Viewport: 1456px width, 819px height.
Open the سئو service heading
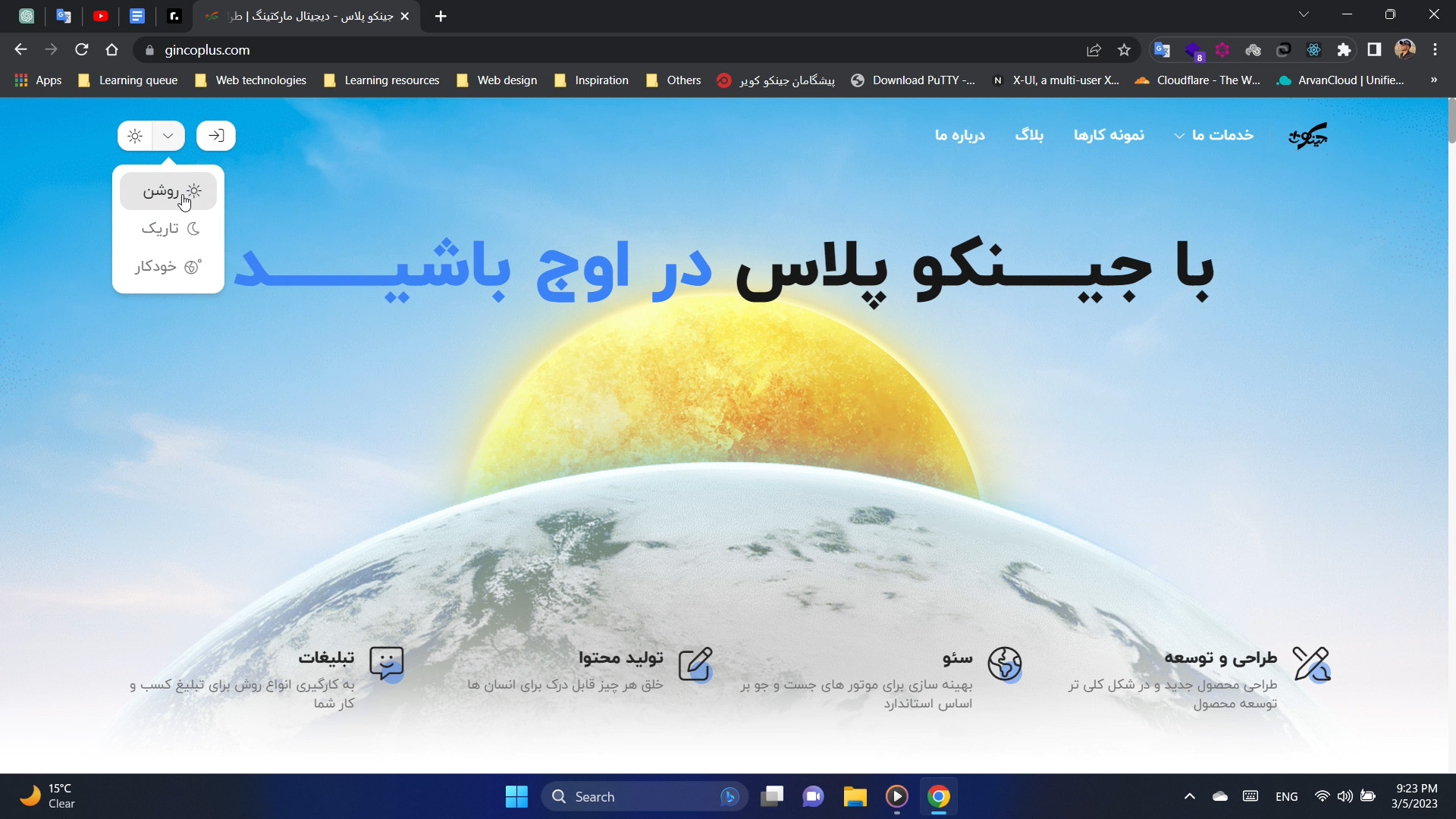[958, 657]
